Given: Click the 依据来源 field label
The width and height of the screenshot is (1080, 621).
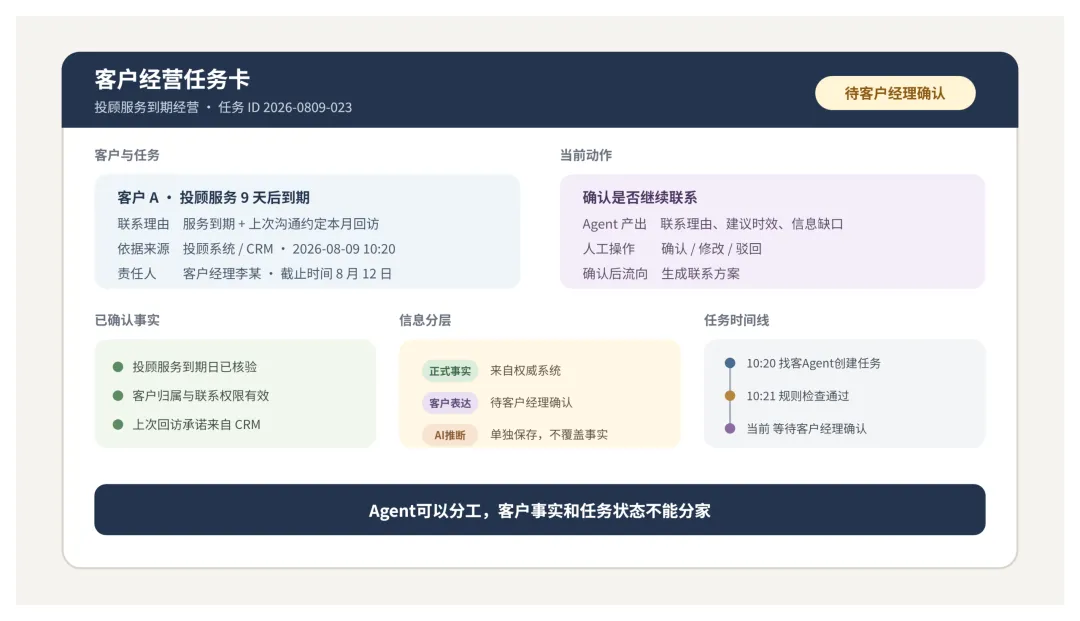Looking at the screenshot, I should click(x=143, y=249).
